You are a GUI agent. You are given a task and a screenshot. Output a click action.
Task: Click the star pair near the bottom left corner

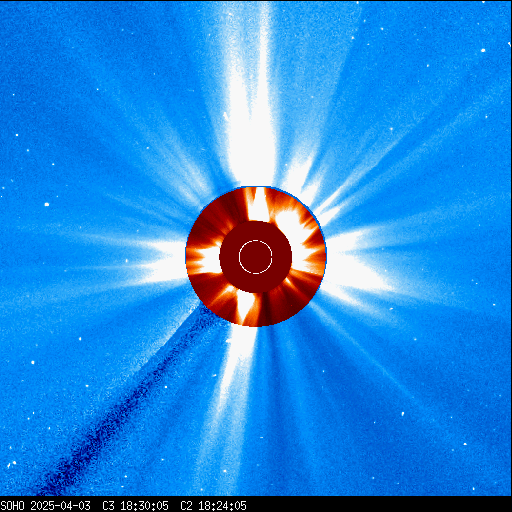[x=11, y=464]
